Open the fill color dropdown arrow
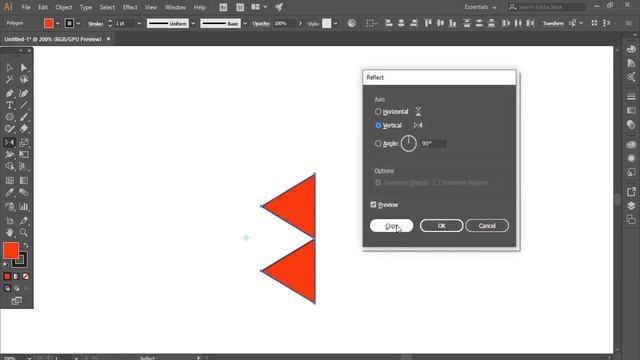Image resolution: width=640 pixels, height=360 pixels. coord(58,23)
